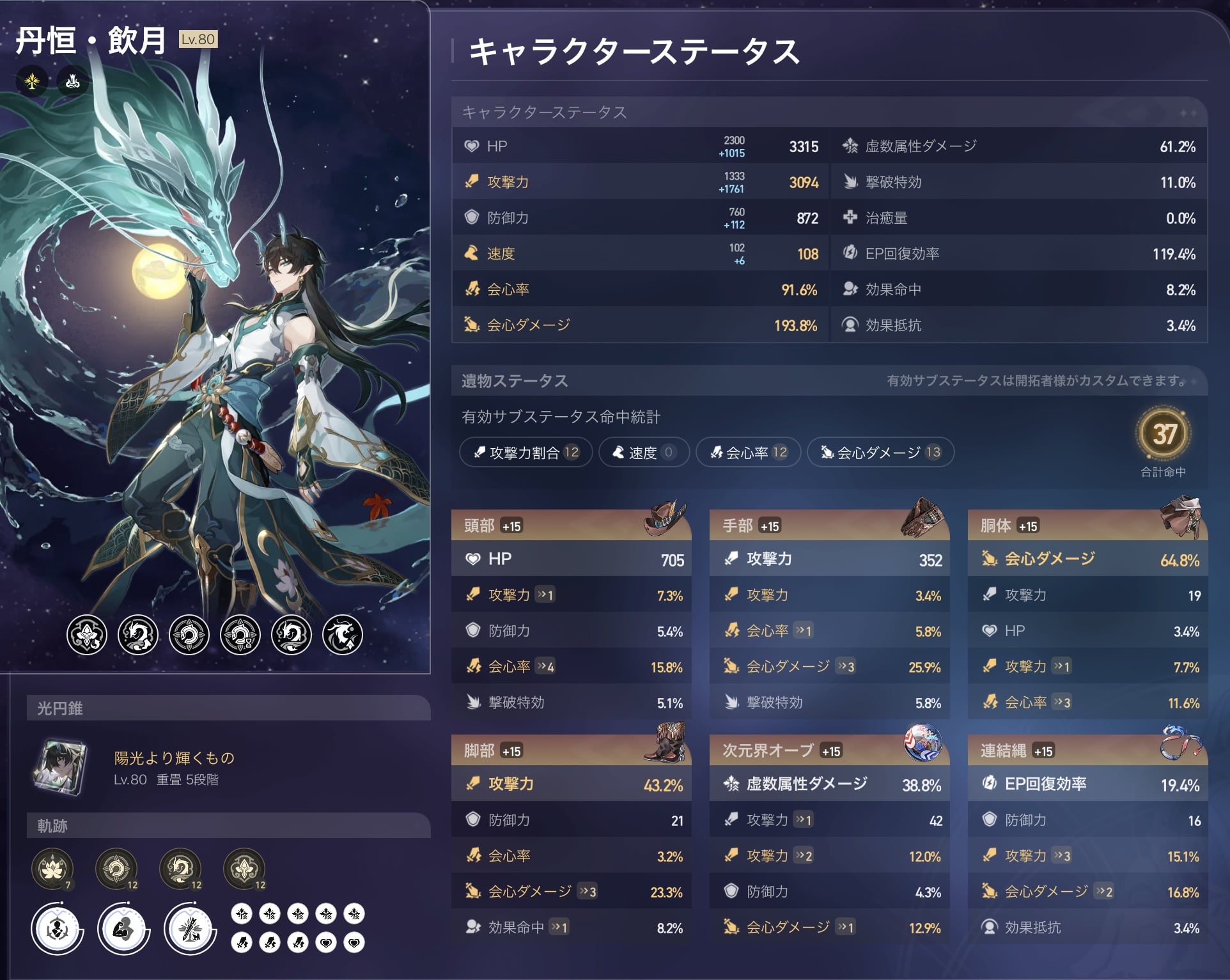
Task: Click the 胴体 +15 relic header
Action: 1087,525
